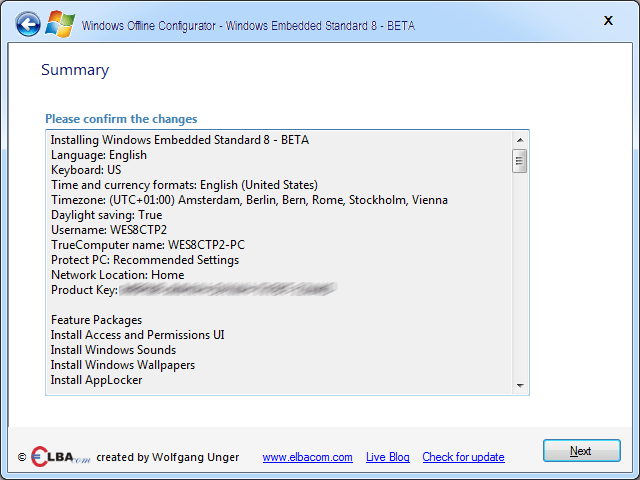
Task: Click the Timezone (UTC+01:00) Amsterdam line
Action: pos(249,200)
